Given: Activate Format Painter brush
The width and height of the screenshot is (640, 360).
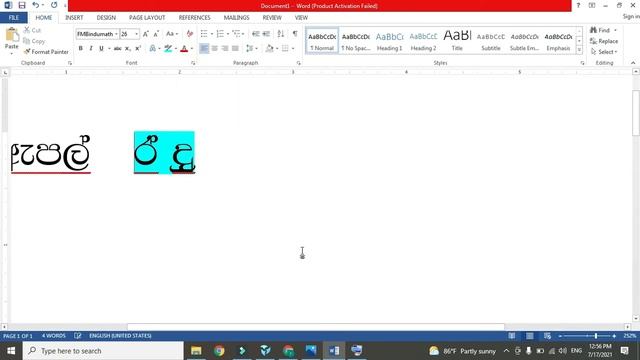Looking at the screenshot, I should point(27,51).
